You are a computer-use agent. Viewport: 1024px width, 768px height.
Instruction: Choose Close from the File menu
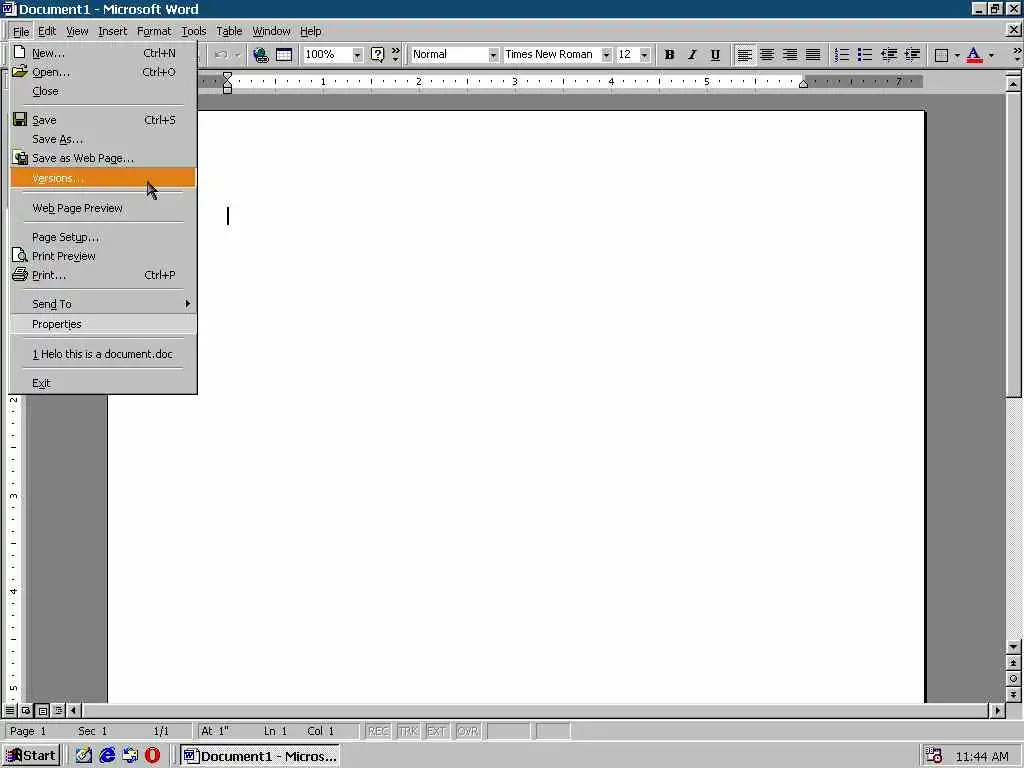103,91
